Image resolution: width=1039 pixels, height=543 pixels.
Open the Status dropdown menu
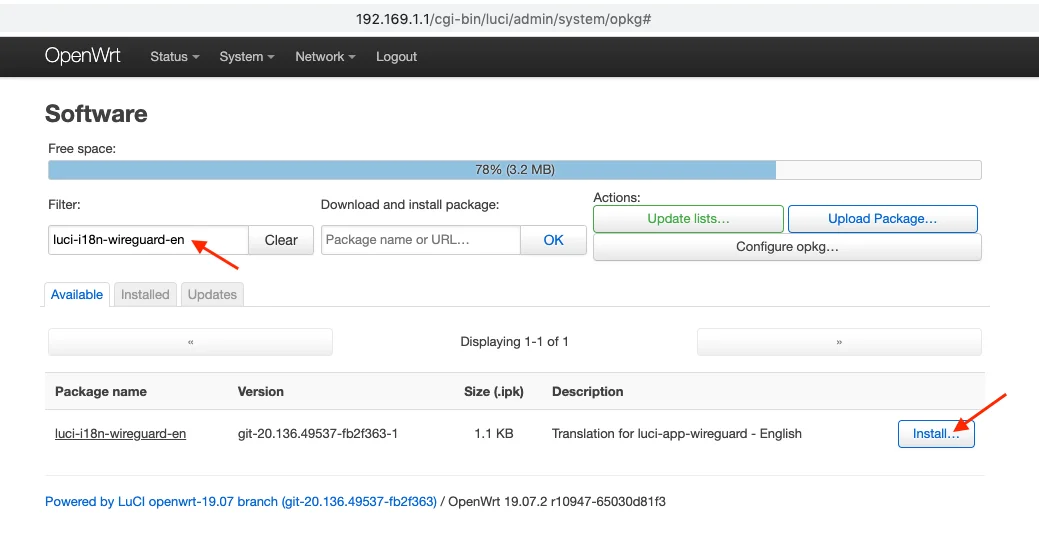[174, 57]
